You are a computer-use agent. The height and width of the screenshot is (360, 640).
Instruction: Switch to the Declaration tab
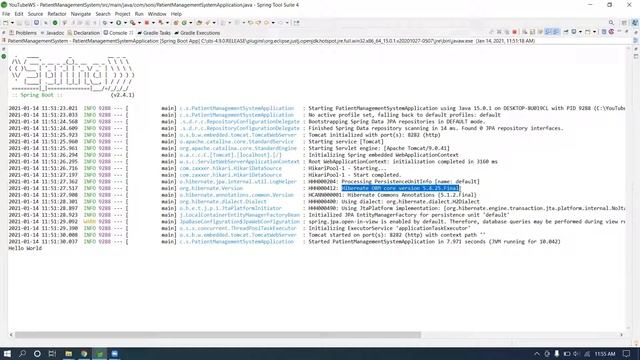pos(84,33)
